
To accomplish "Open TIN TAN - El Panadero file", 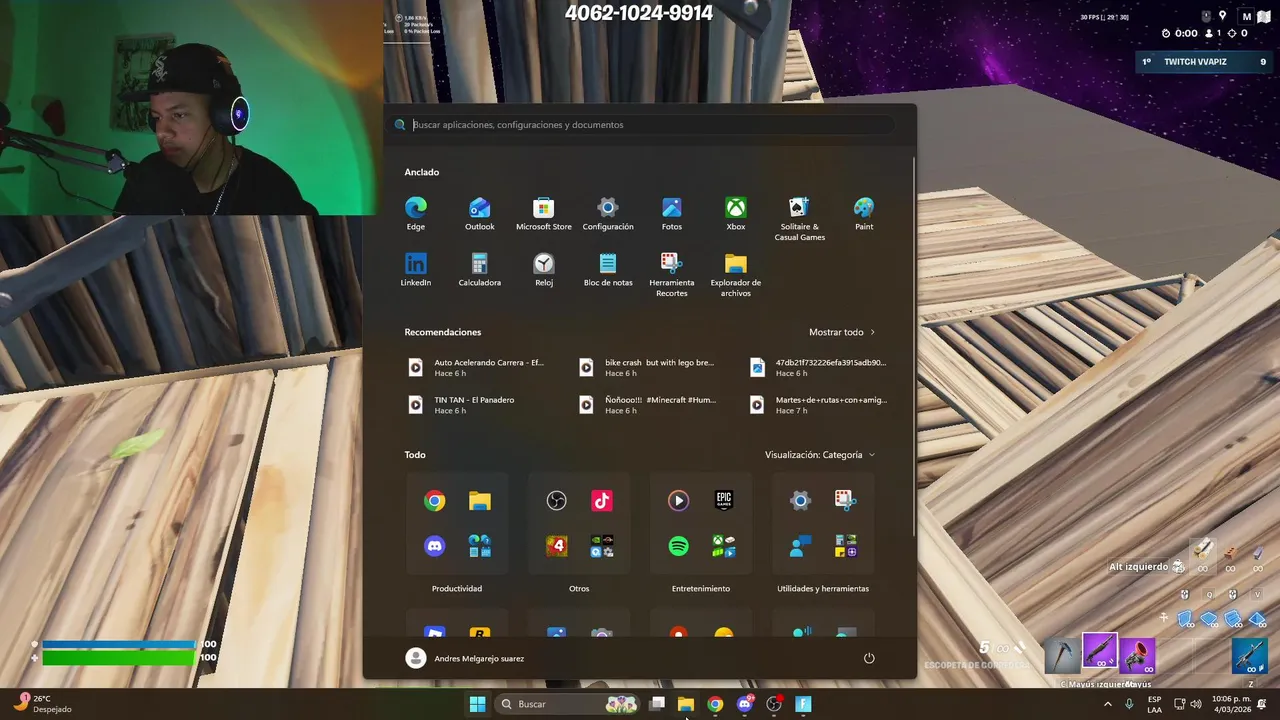I will click(477, 404).
